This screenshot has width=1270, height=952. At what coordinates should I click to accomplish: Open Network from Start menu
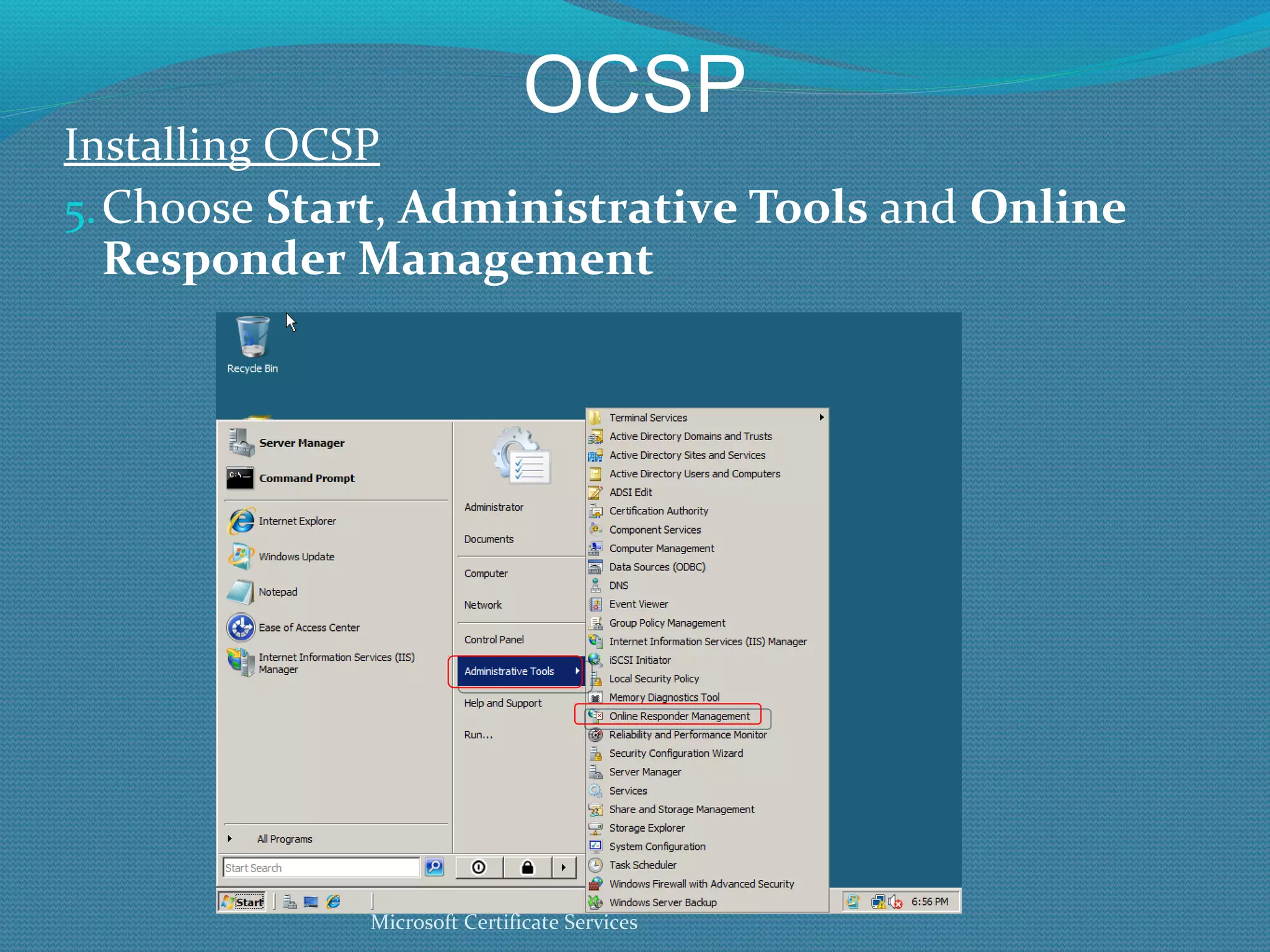click(x=482, y=605)
